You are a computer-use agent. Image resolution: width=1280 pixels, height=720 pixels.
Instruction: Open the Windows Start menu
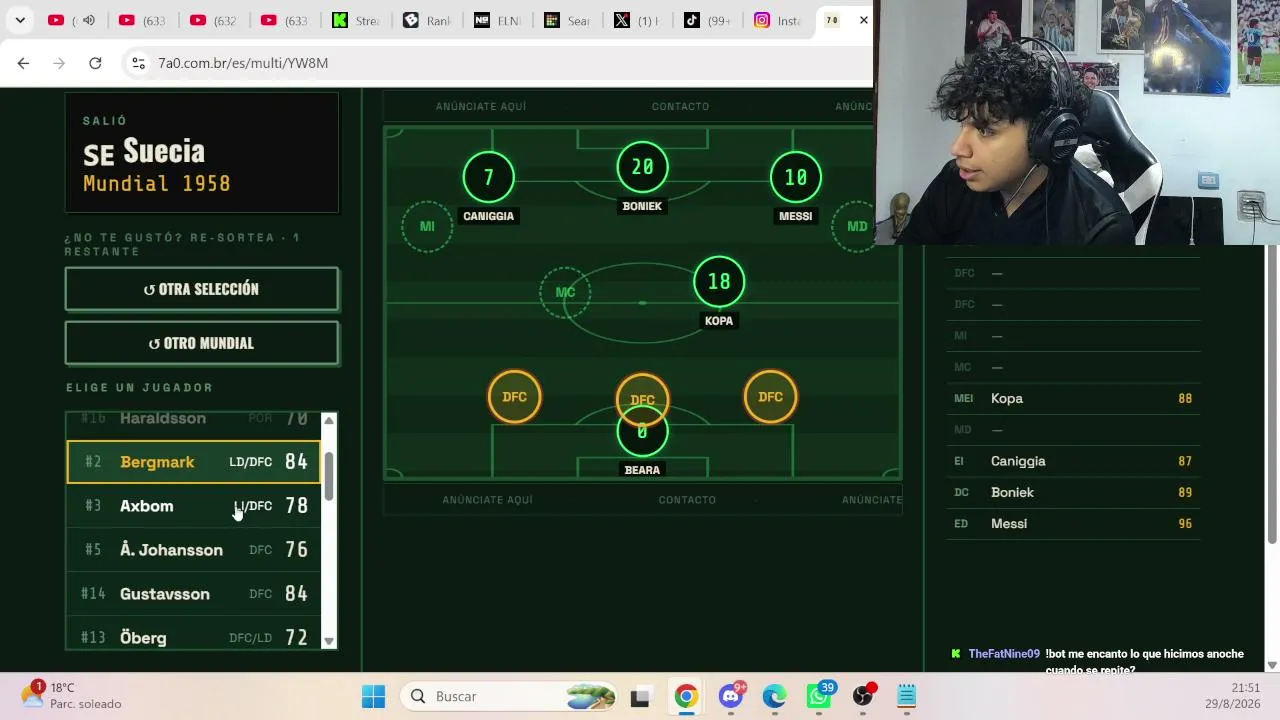pos(373,696)
